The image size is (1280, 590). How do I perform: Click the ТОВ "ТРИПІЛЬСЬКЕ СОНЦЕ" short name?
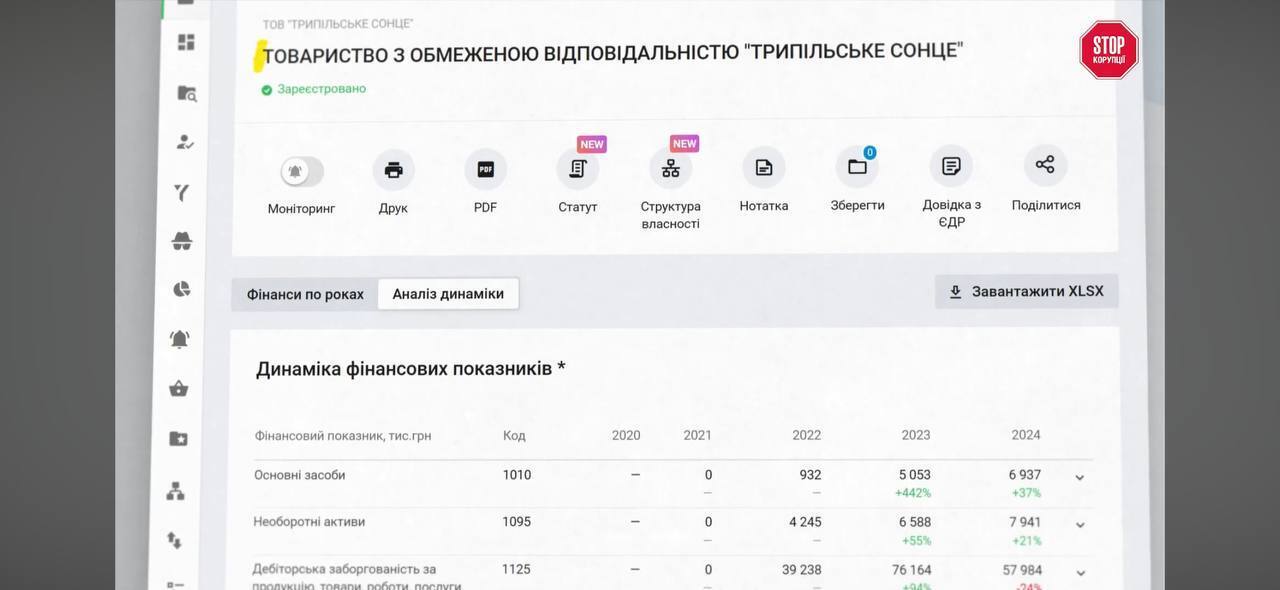(x=338, y=24)
